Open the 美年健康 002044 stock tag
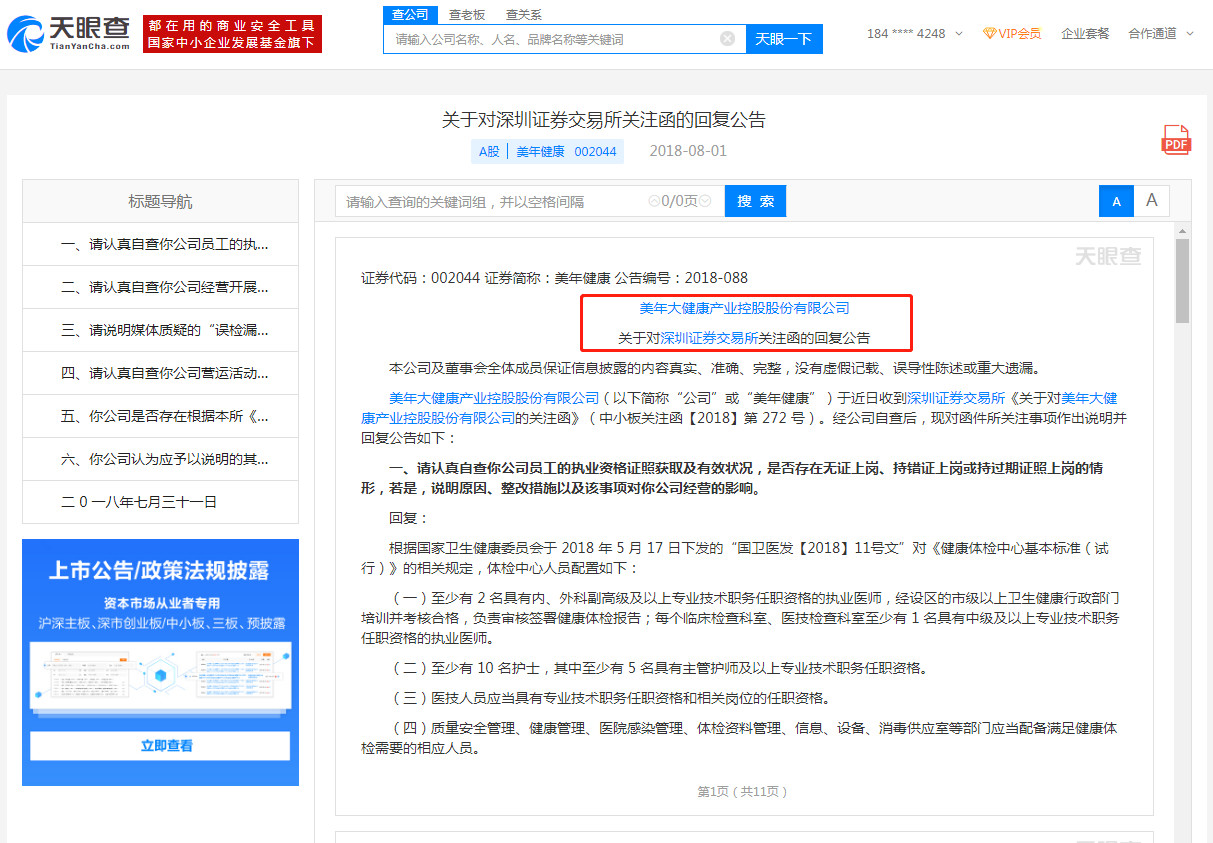The height and width of the screenshot is (843, 1213). coord(566,151)
